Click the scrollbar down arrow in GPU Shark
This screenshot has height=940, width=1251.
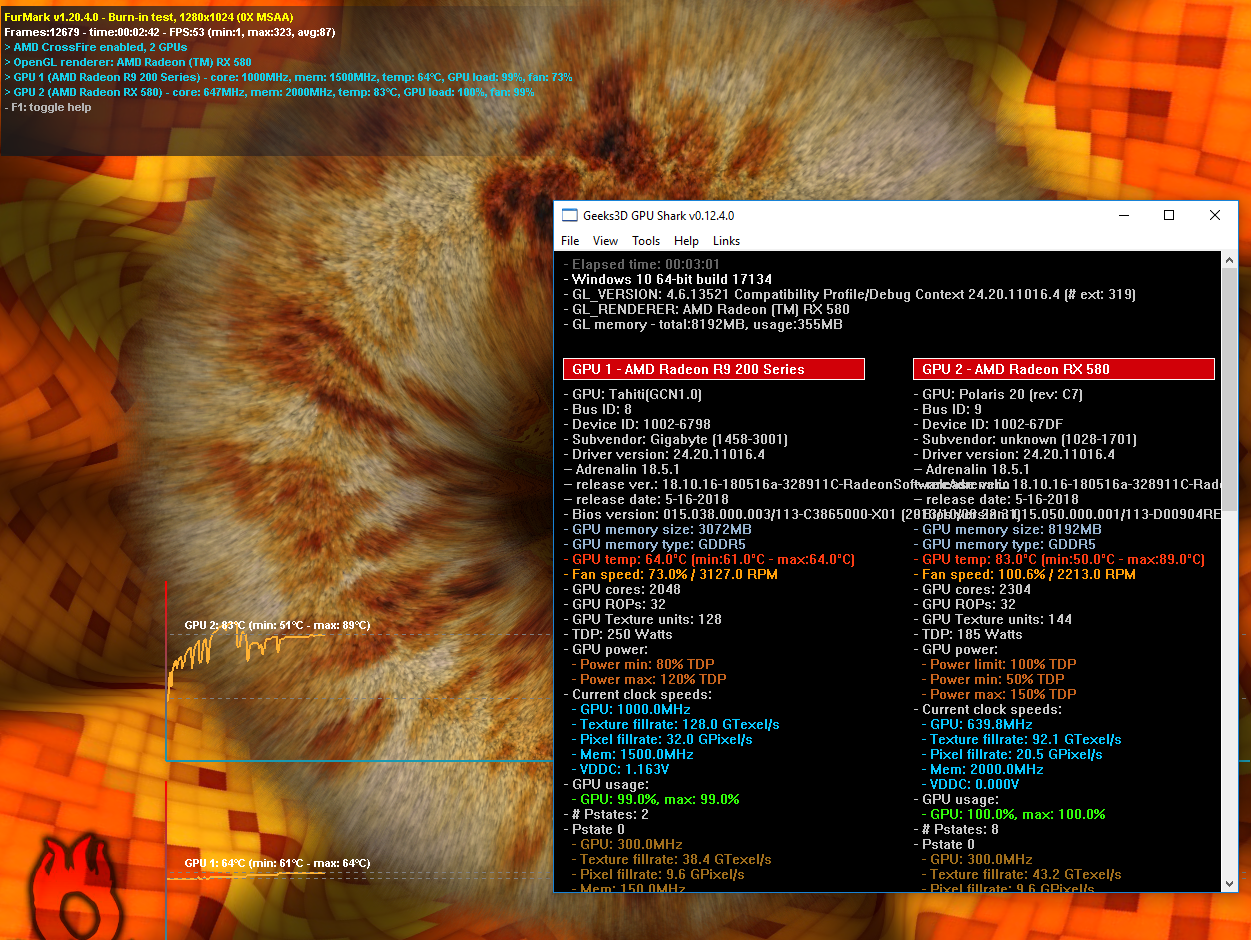[1230, 883]
